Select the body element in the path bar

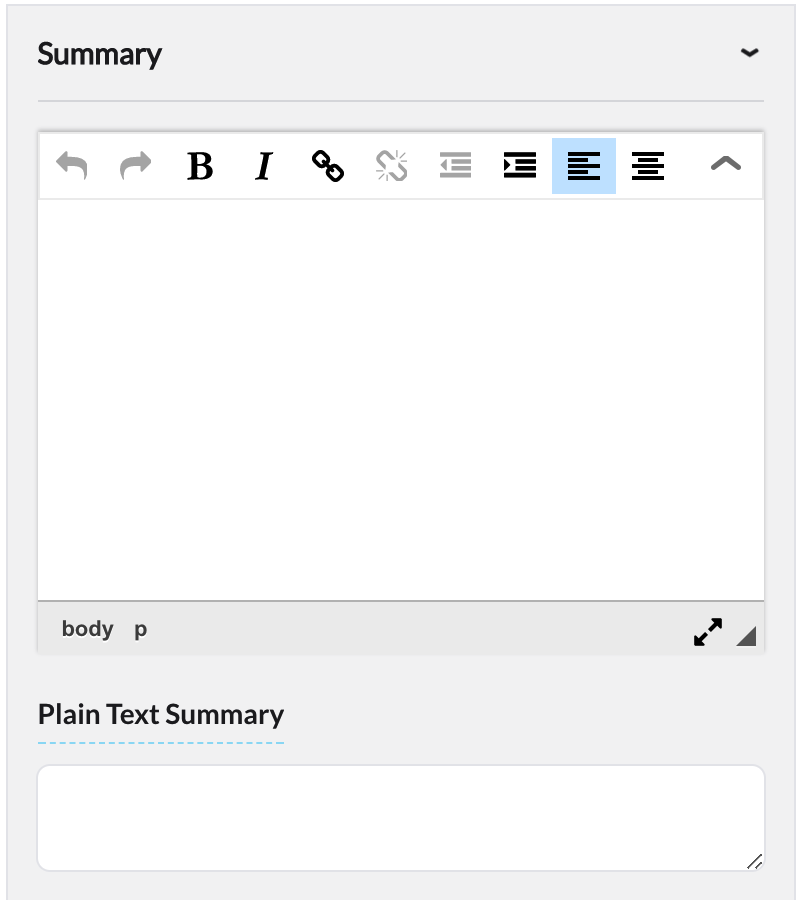tap(87, 628)
